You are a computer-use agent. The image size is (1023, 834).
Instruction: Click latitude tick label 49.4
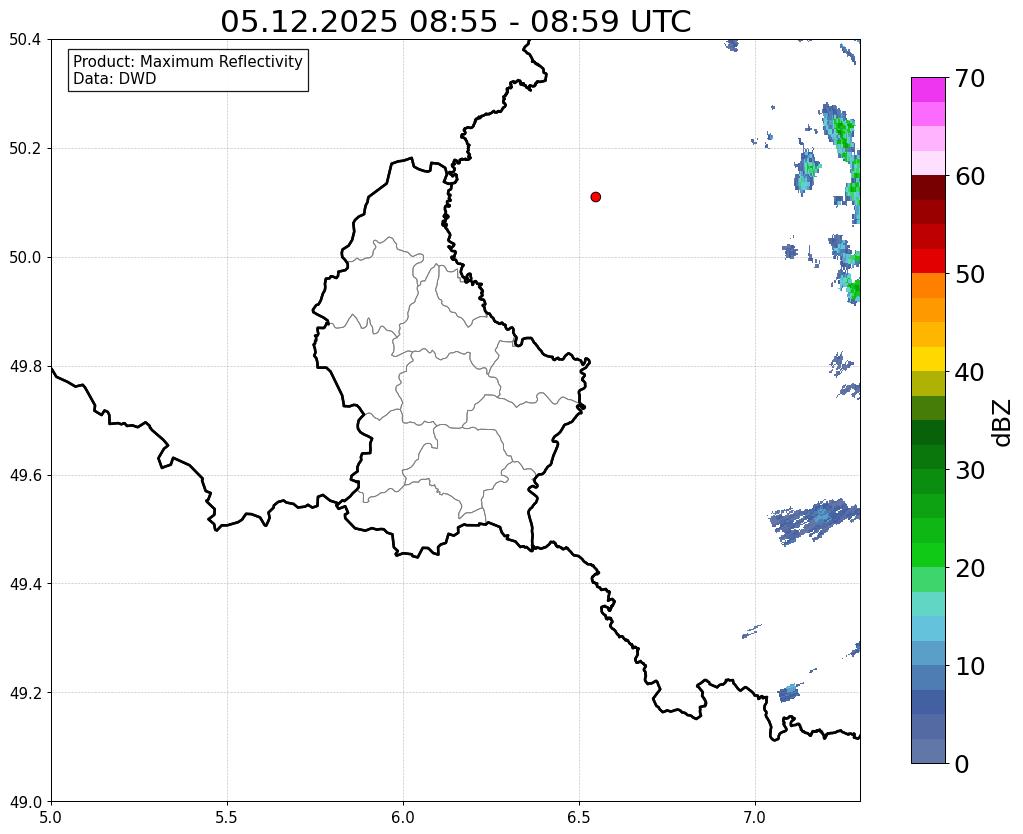[25, 584]
